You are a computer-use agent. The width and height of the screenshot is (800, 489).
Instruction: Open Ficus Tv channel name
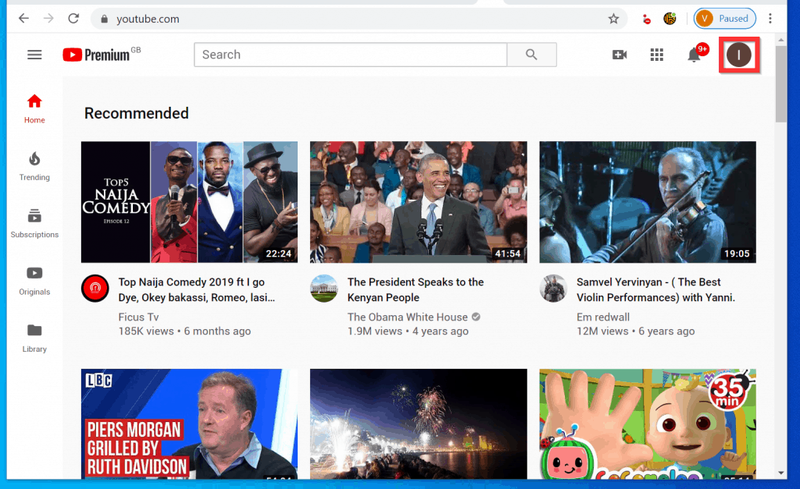click(x=138, y=317)
